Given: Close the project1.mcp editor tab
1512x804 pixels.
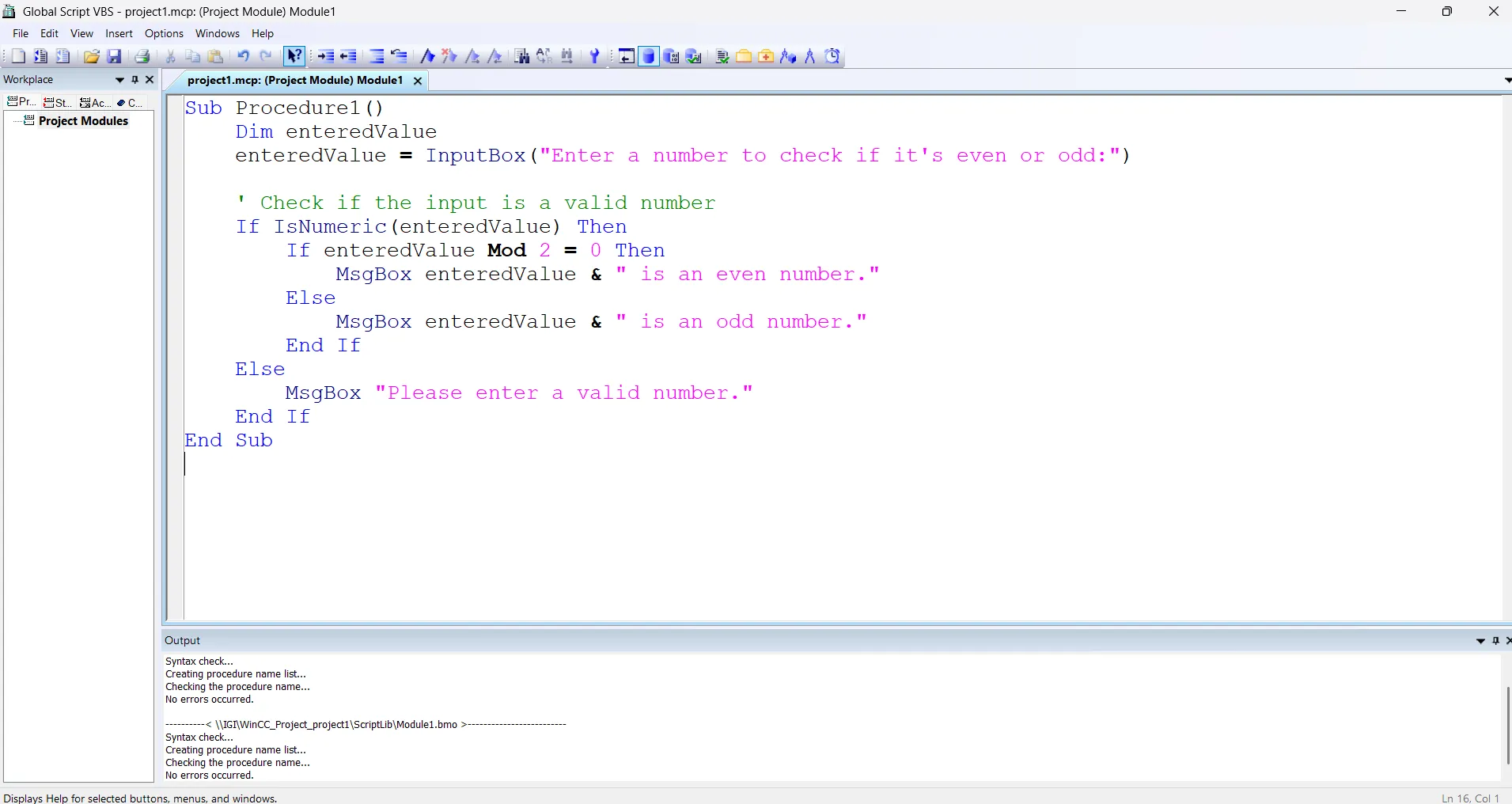Looking at the screenshot, I should 417,81.
